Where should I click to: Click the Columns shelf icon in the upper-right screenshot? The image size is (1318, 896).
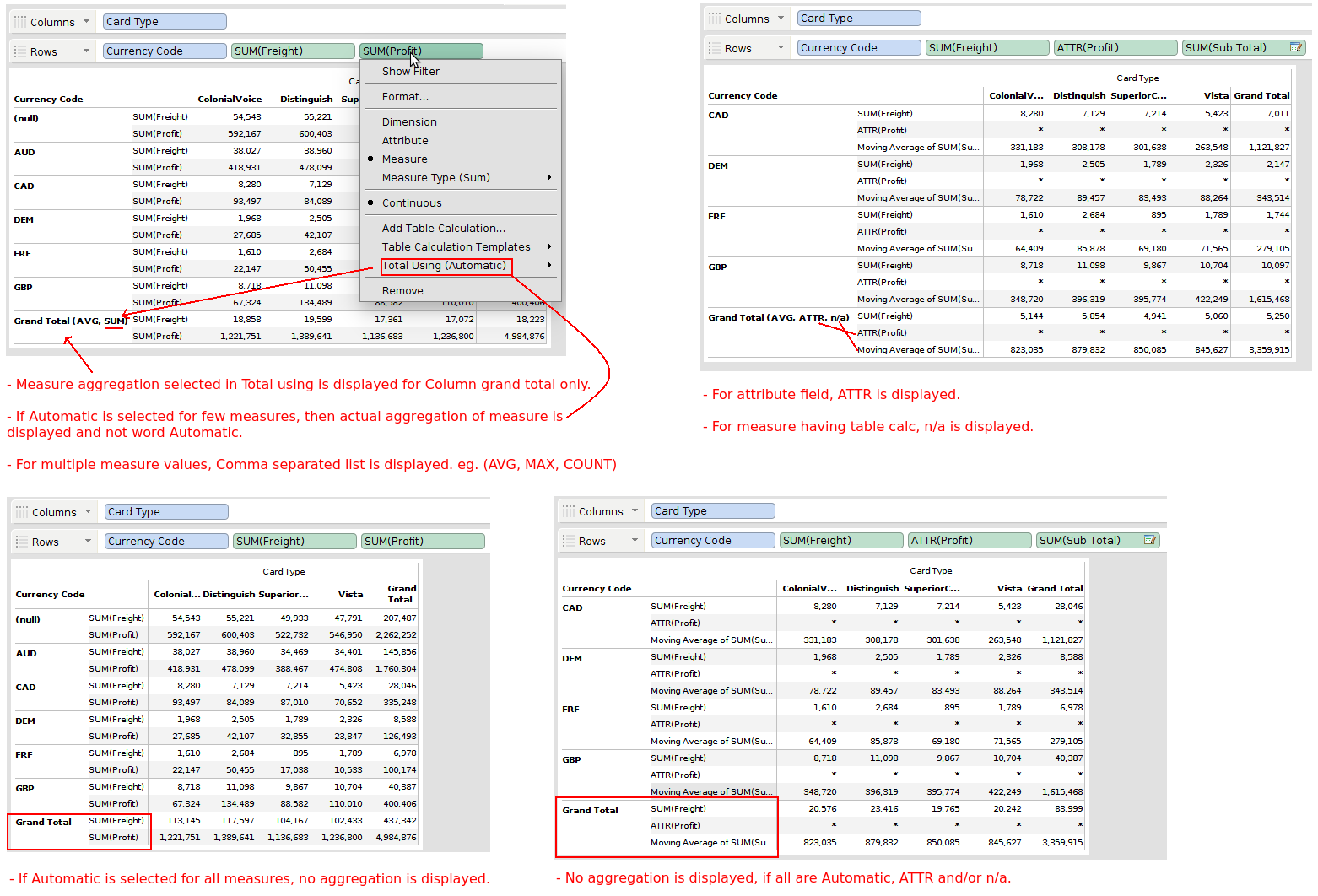coord(715,19)
